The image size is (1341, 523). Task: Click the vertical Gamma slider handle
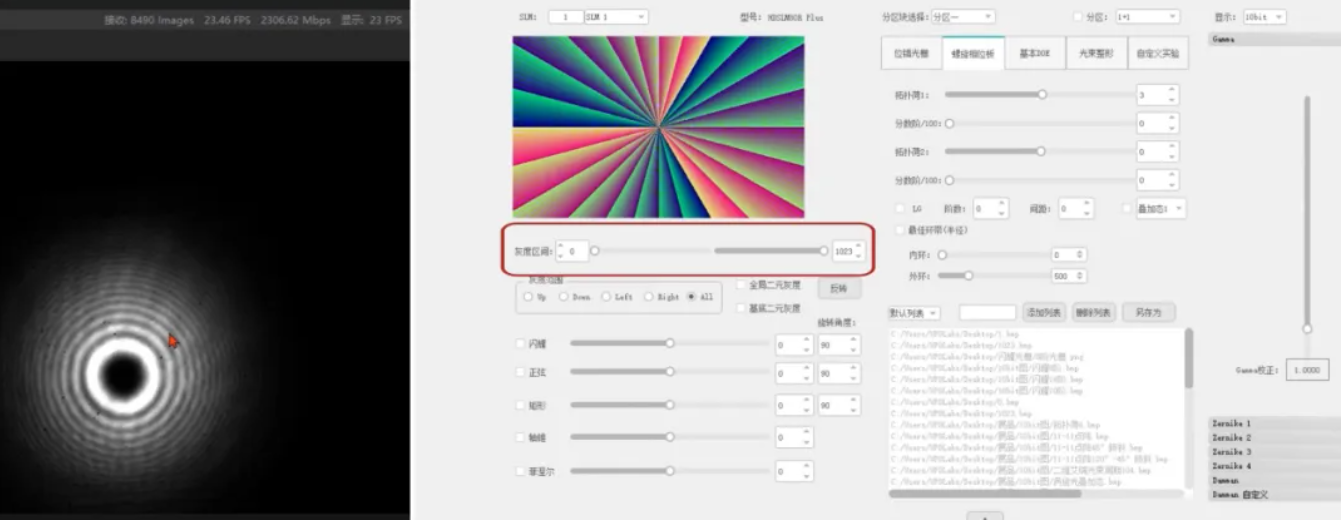tap(1306, 328)
